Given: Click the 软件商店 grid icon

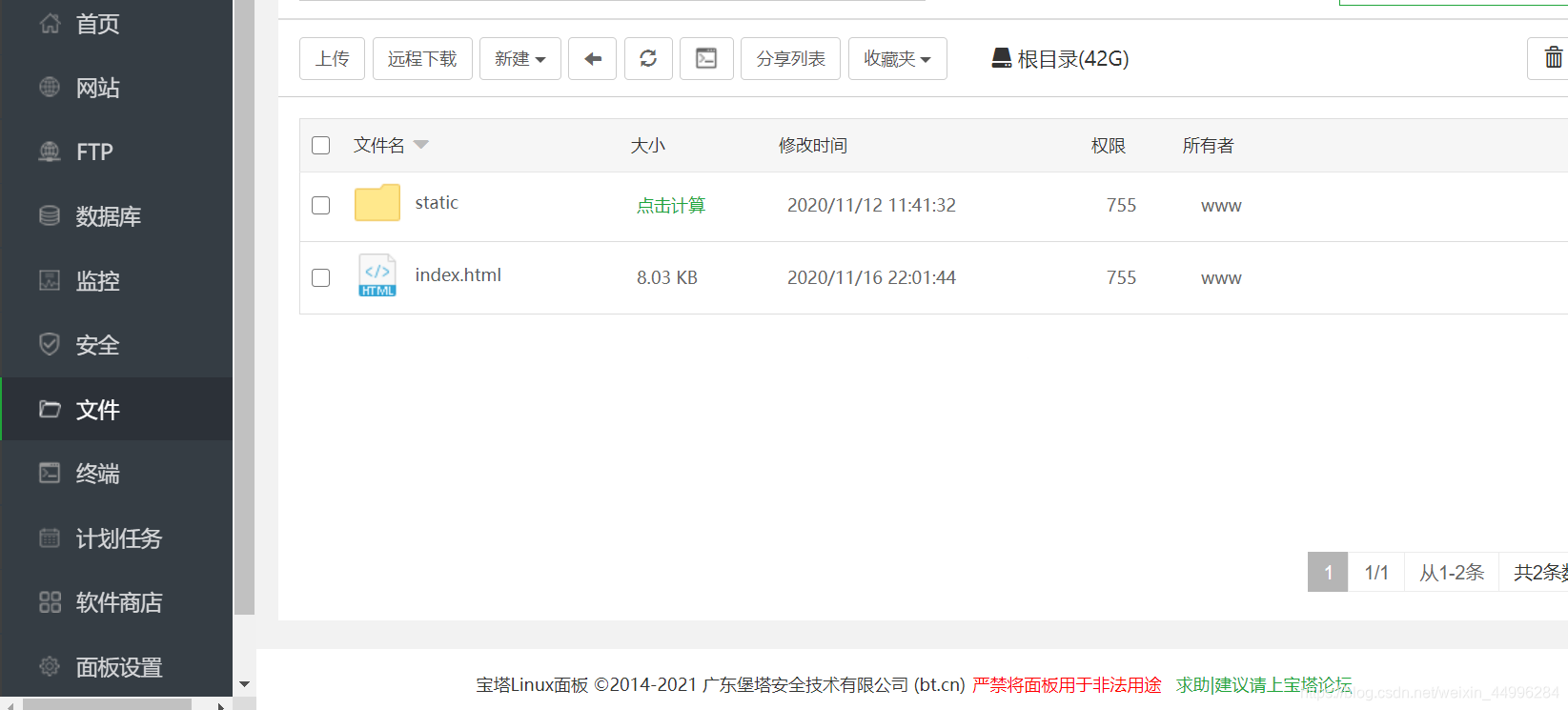Looking at the screenshot, I should coord(50,601).
